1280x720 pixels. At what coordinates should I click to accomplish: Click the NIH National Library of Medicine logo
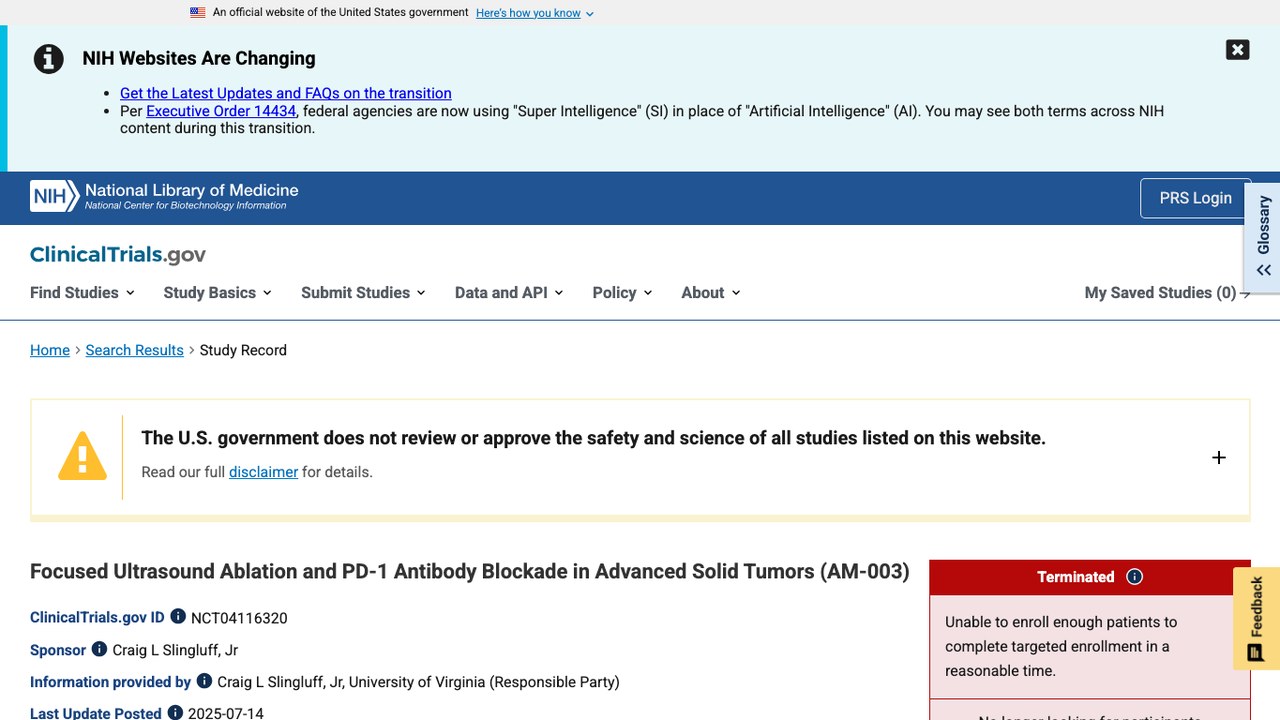point(164,196)
